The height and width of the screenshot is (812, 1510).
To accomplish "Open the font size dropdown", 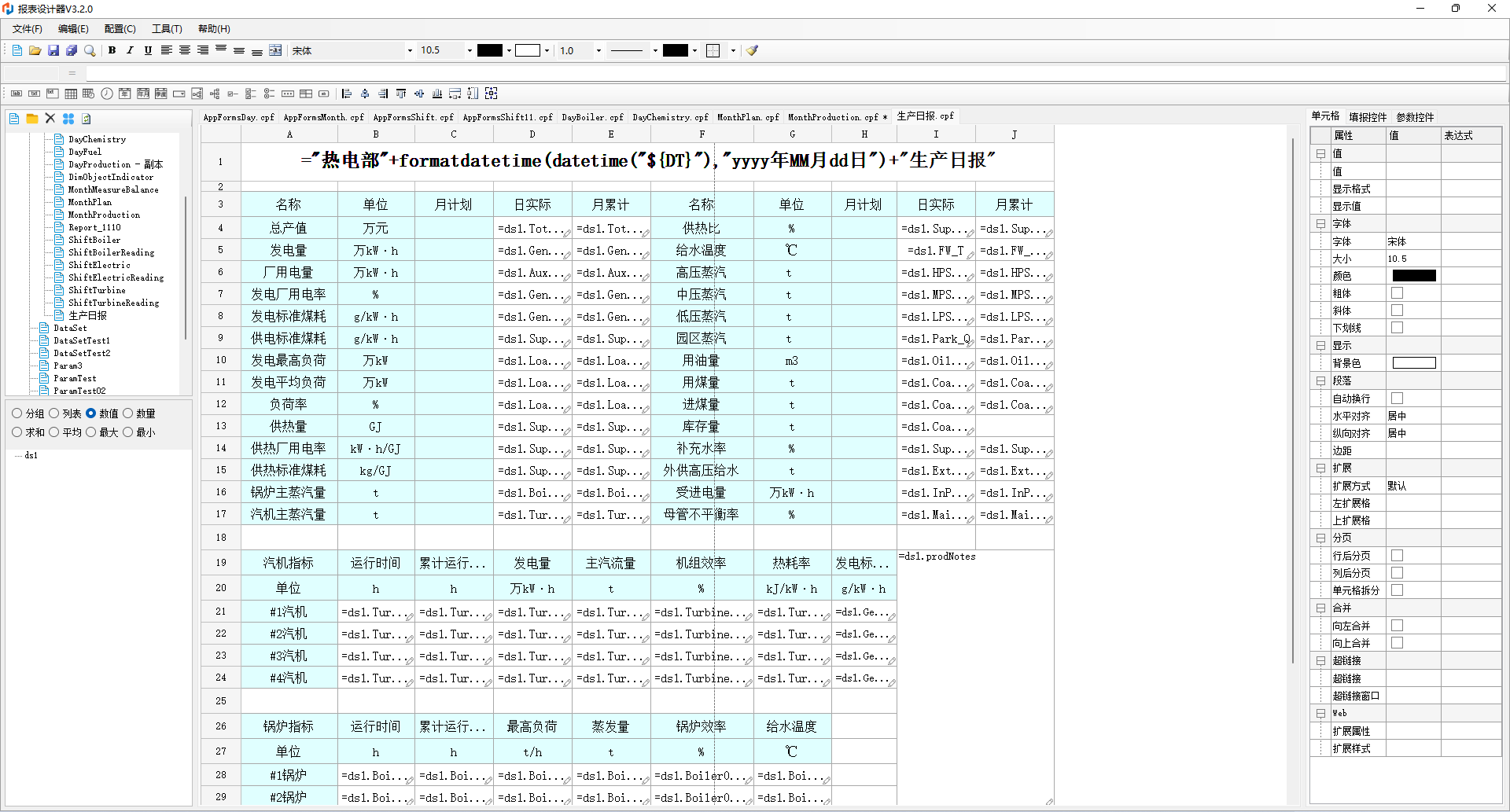I will point(470,50).
